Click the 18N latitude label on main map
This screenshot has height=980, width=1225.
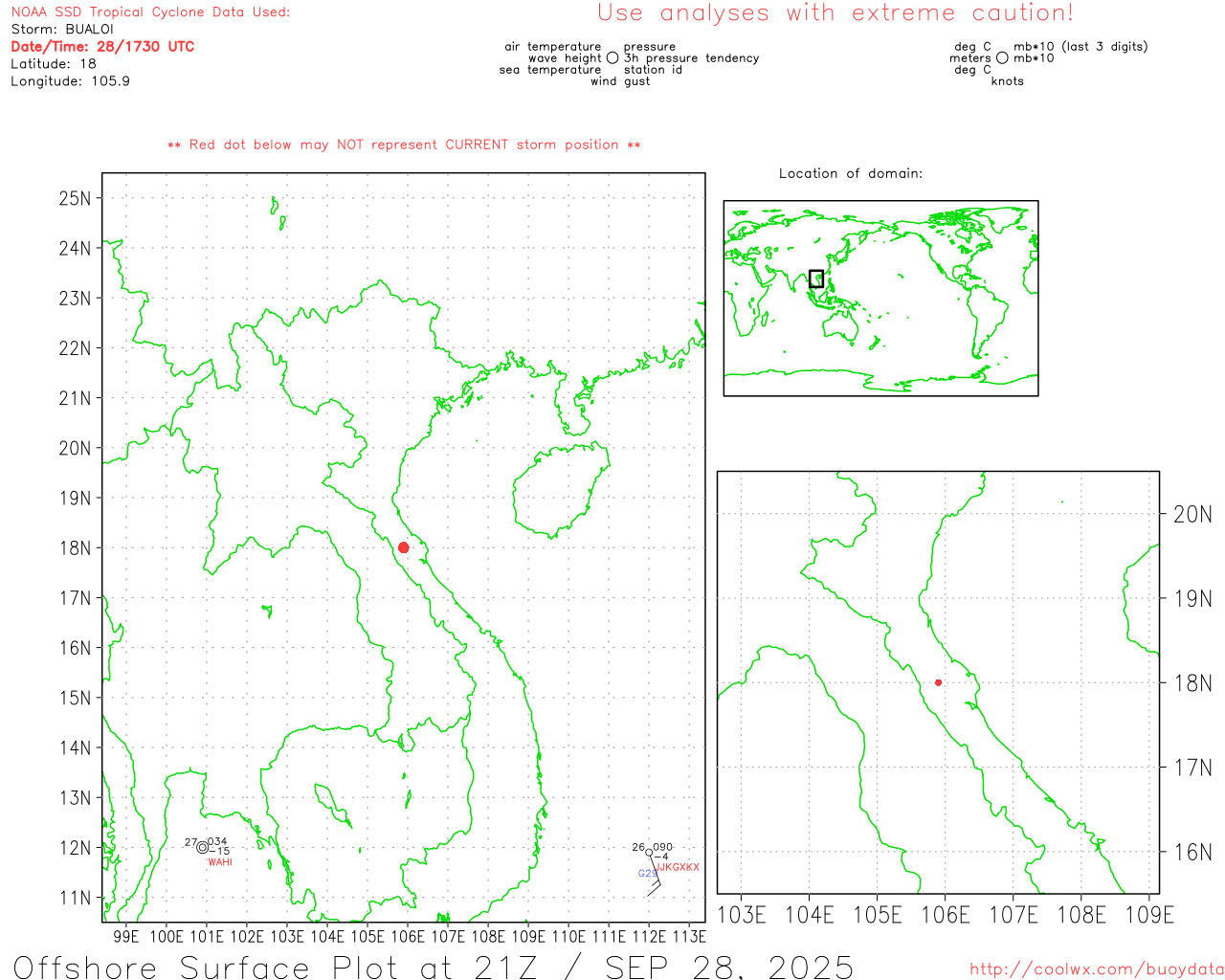[x=75, y=548]
